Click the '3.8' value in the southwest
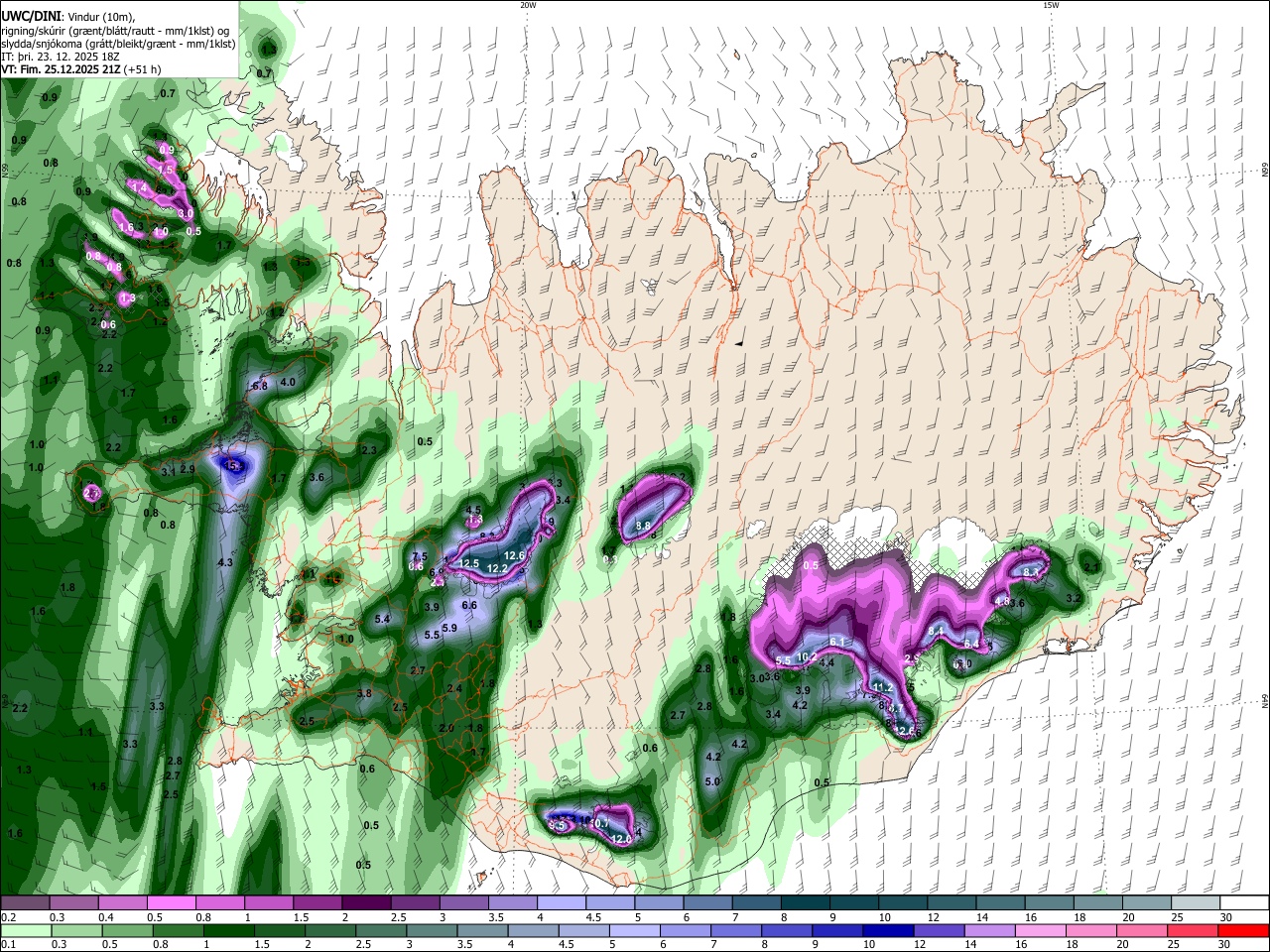1270x952 pixels. pos(364,694)
